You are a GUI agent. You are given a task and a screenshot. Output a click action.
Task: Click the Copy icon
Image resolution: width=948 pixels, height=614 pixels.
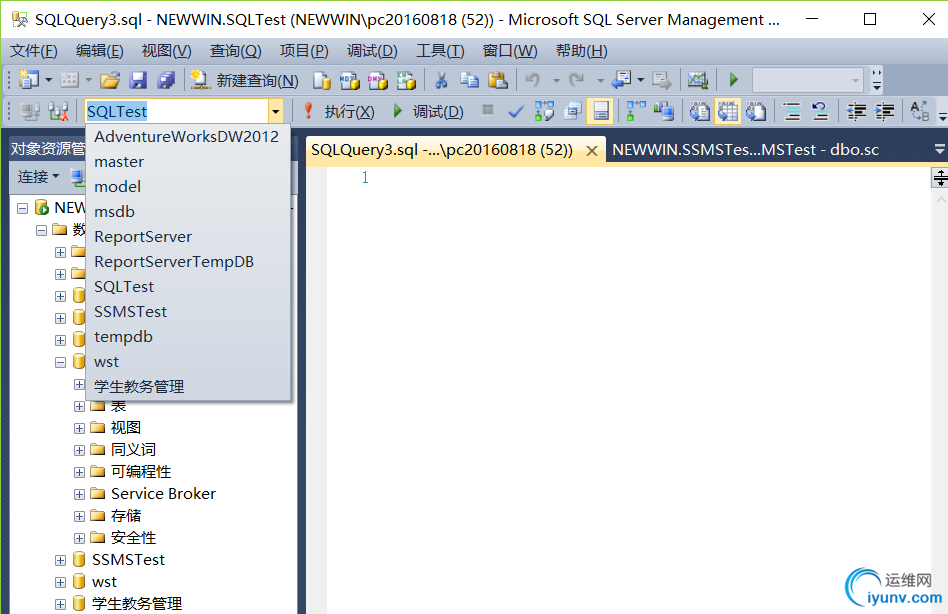pos(469,80)
